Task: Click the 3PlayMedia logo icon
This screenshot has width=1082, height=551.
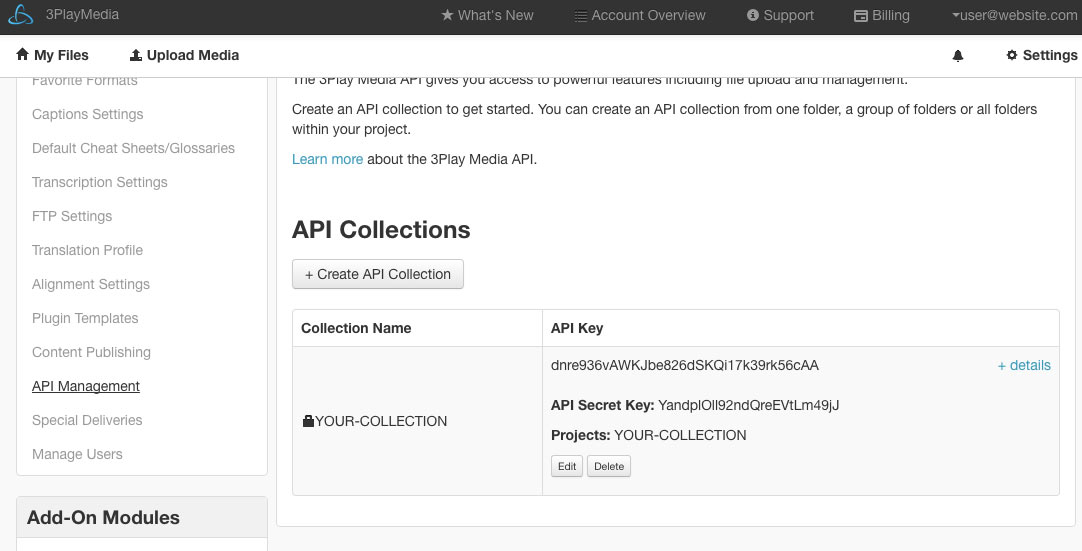Action: click(21, 15)
